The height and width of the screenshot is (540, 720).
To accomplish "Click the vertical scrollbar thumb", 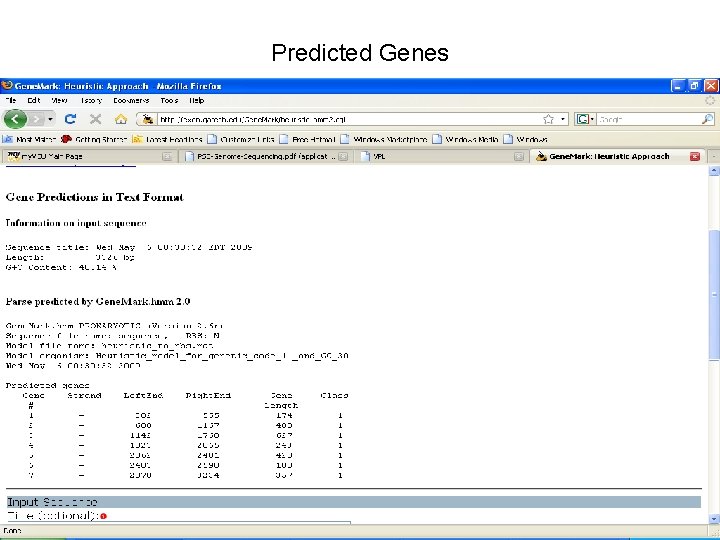I will (714, 295).
